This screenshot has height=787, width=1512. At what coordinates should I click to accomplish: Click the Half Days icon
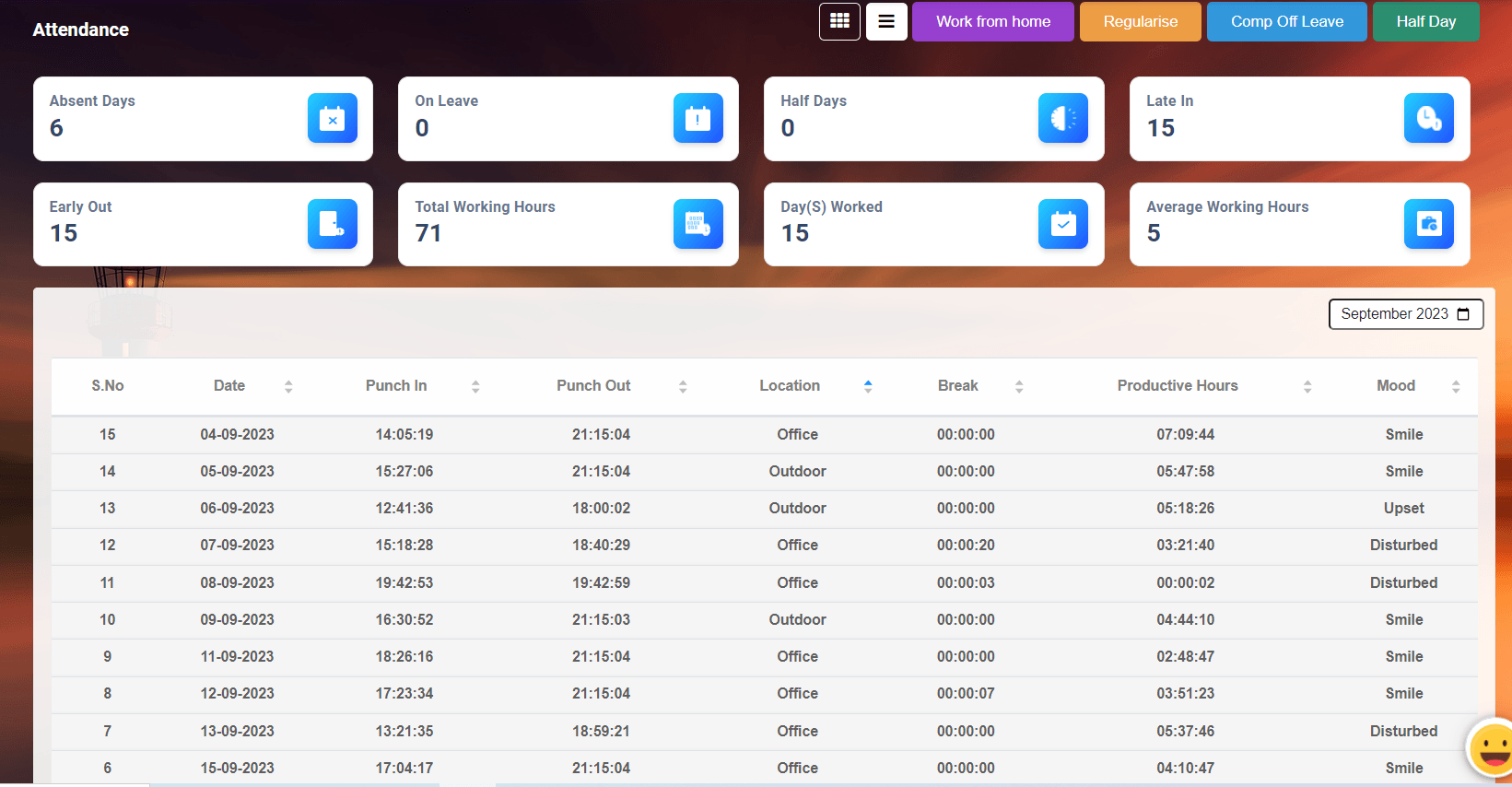[1062, 119]
